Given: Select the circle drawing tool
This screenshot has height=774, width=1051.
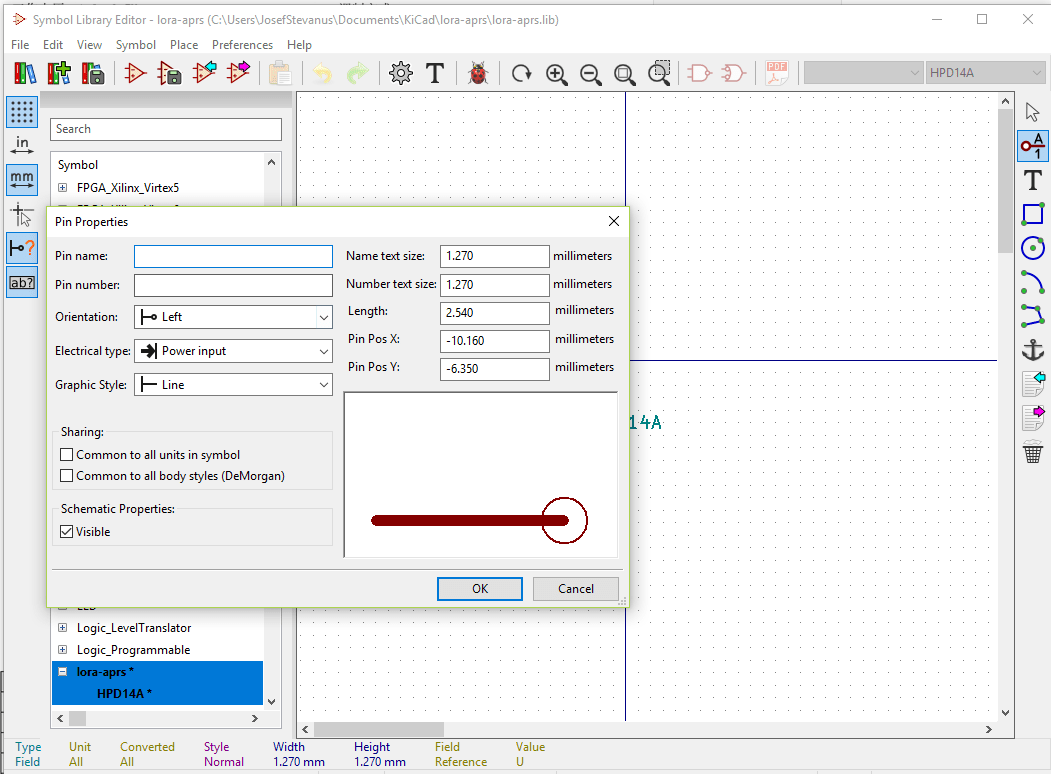Looking at the screenshot, I should coord(1033,248).
